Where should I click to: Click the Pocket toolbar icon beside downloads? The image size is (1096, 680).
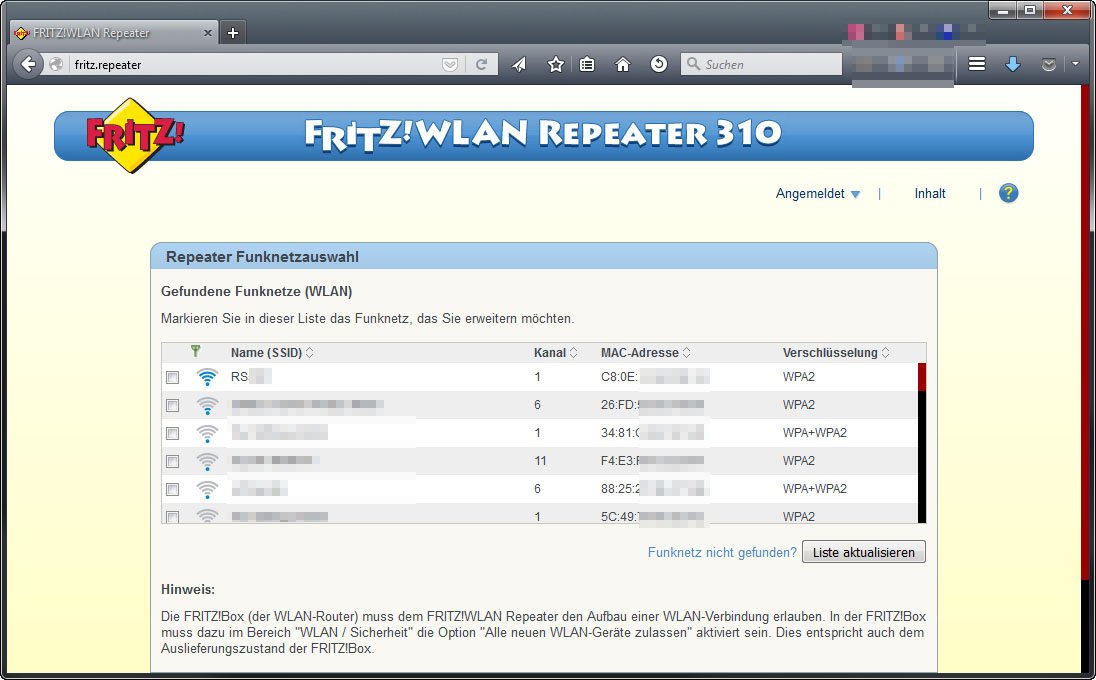click(x=1048, y=64)
